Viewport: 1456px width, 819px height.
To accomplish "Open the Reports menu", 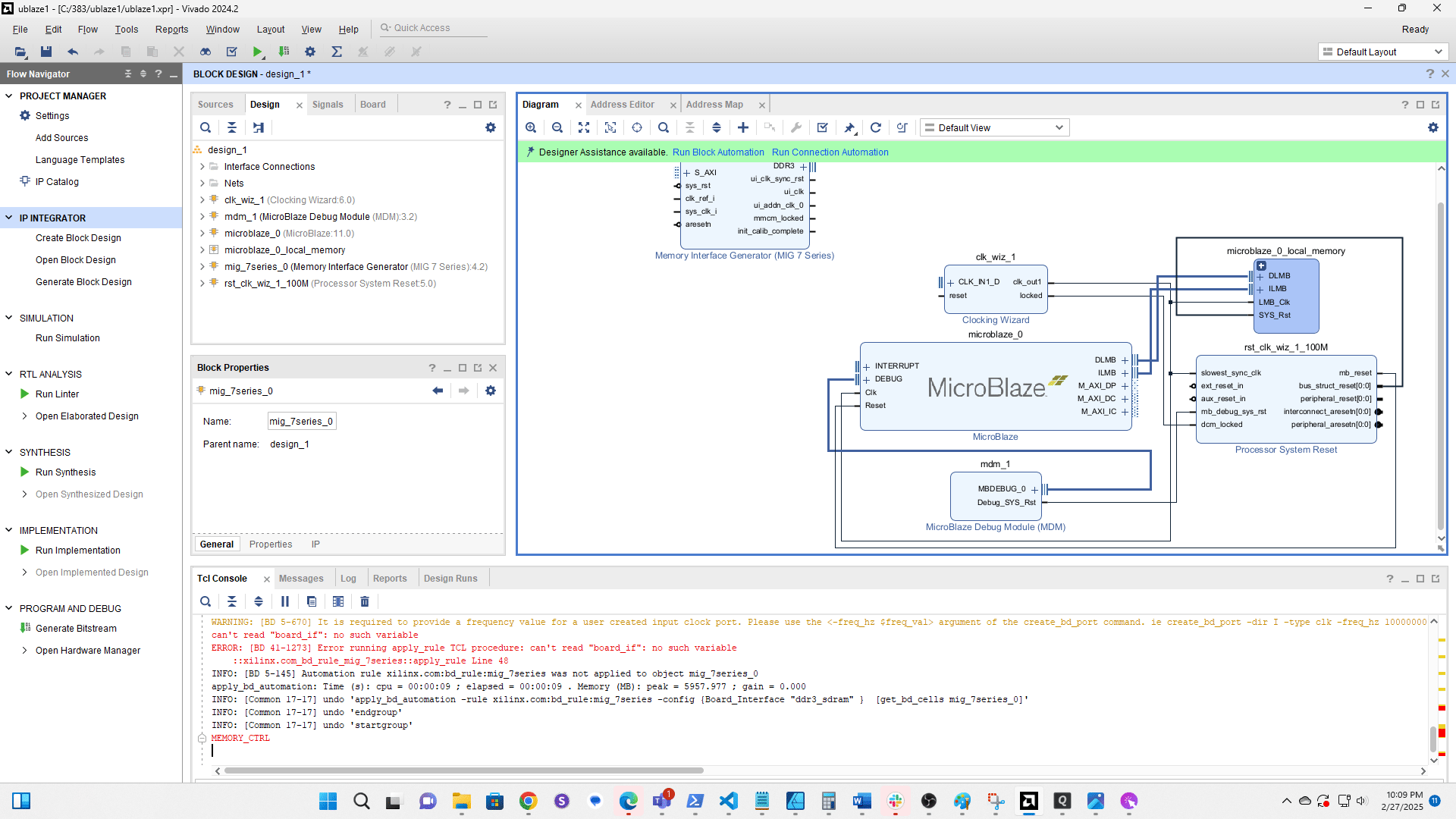I will [171, 29].
